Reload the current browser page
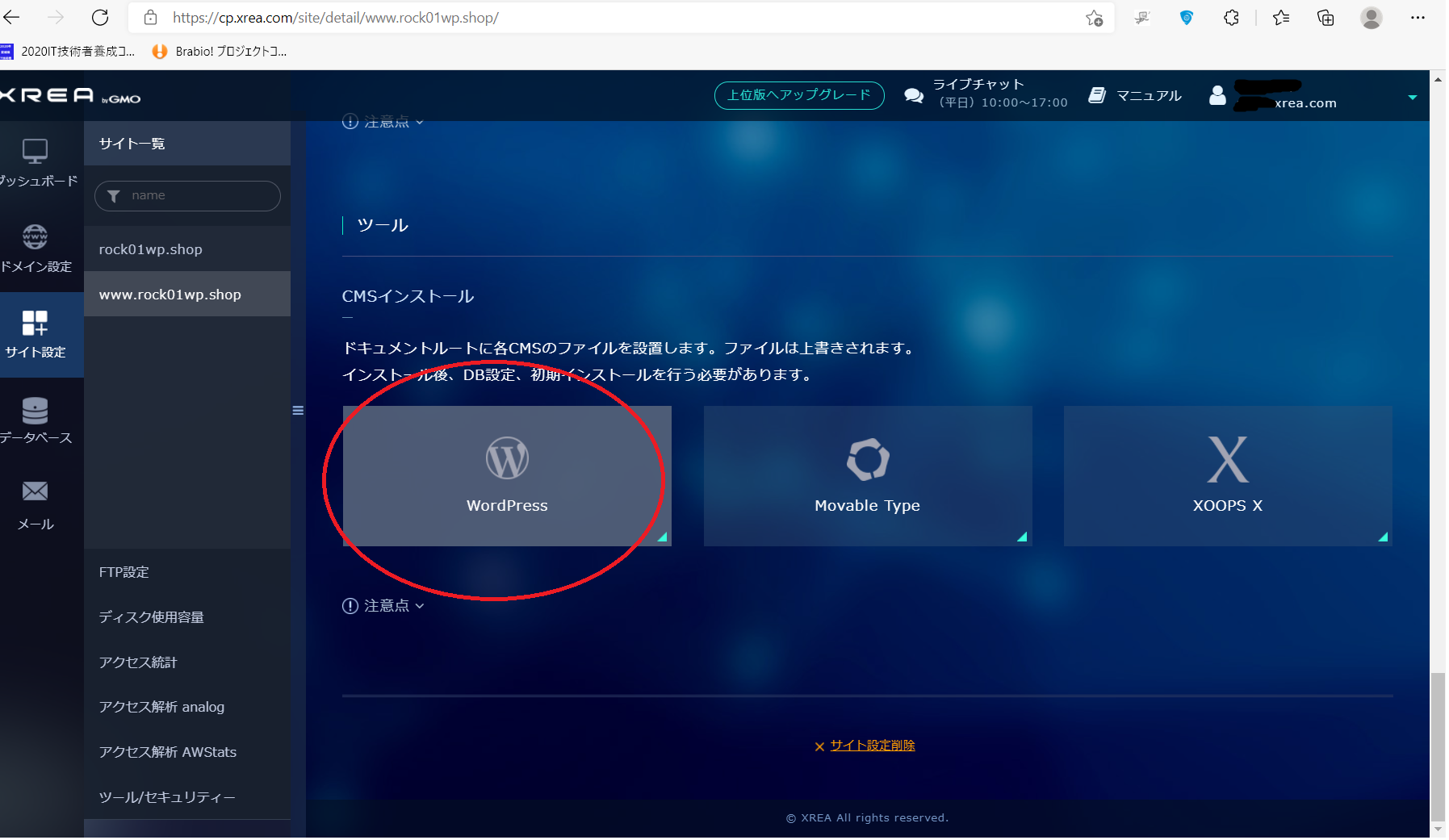This screenshot has width=1449, height=840. tap(100, 18)
